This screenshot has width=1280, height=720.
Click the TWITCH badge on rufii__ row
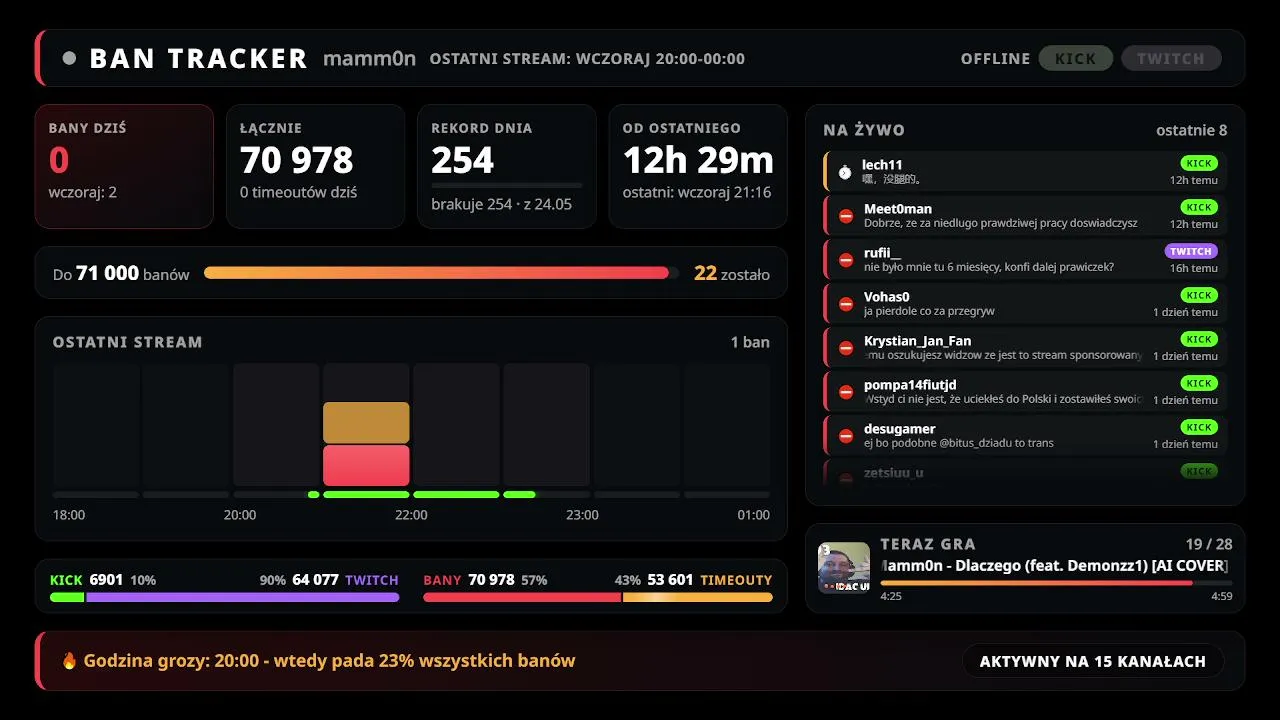pyautogui.click(x=1191, y=251)
